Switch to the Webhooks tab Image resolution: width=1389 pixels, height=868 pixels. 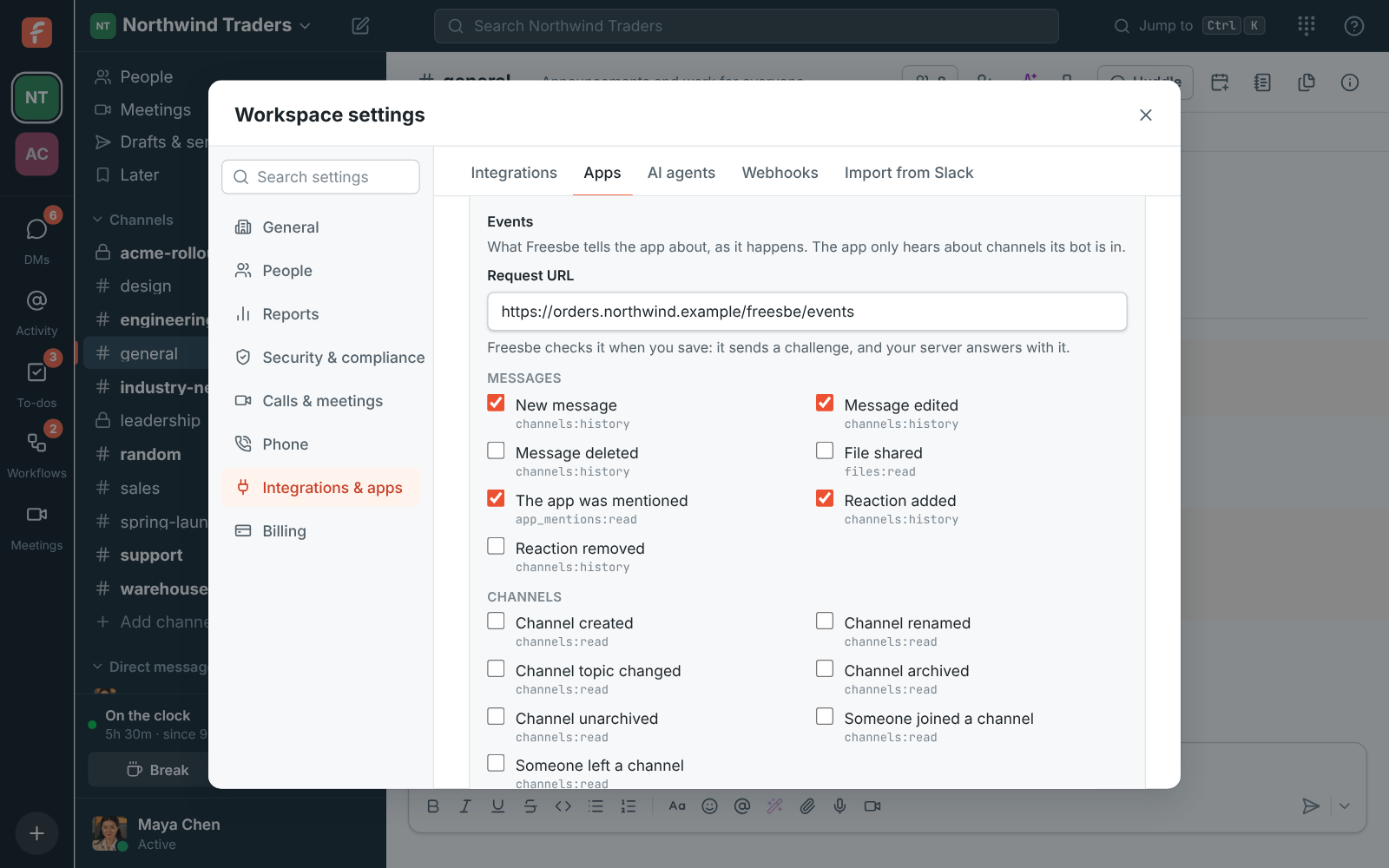coord(780,173)
